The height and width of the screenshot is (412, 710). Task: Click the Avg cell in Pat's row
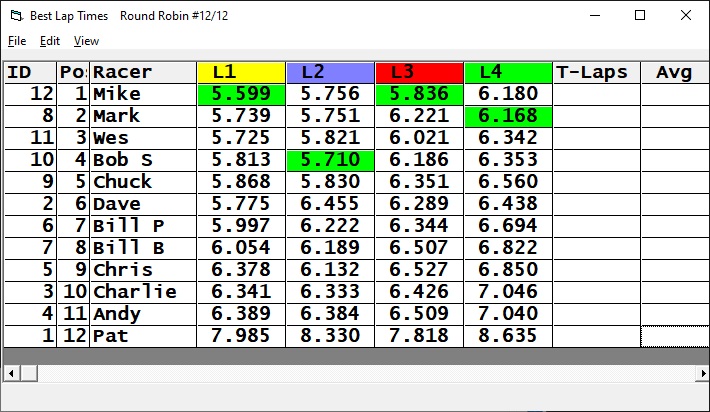674,336
